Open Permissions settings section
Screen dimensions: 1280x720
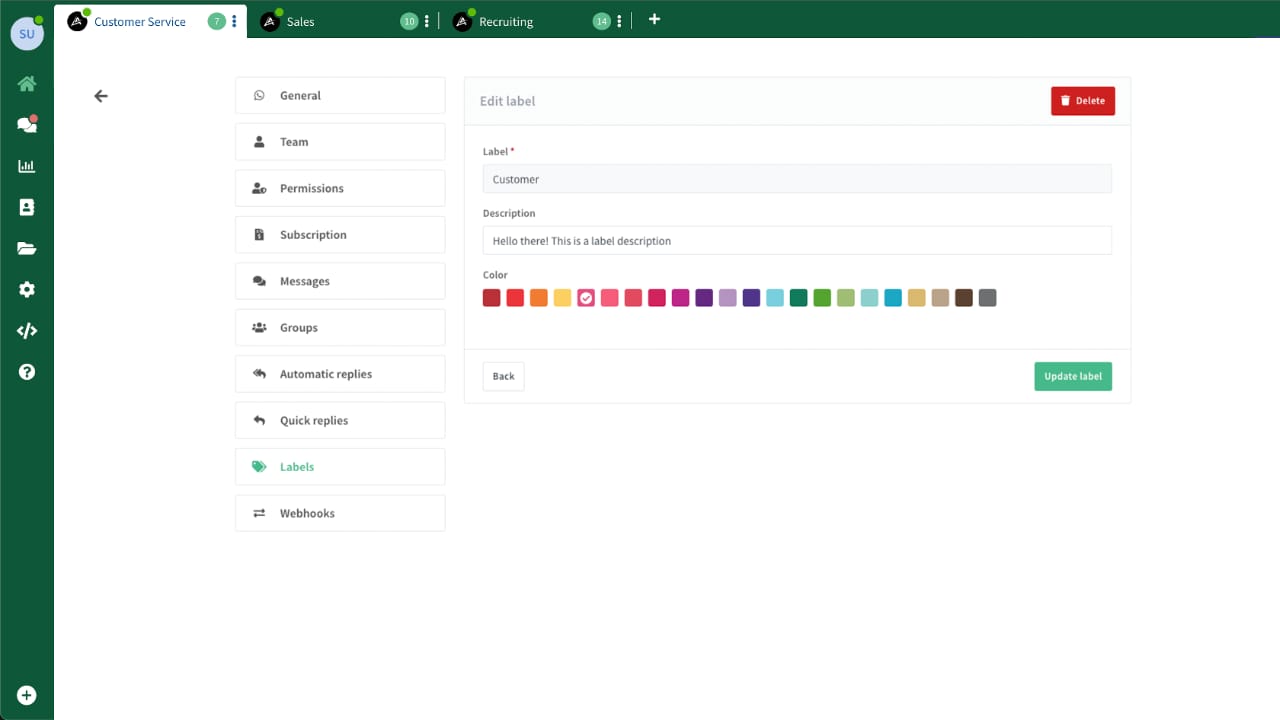pos(340,188)
